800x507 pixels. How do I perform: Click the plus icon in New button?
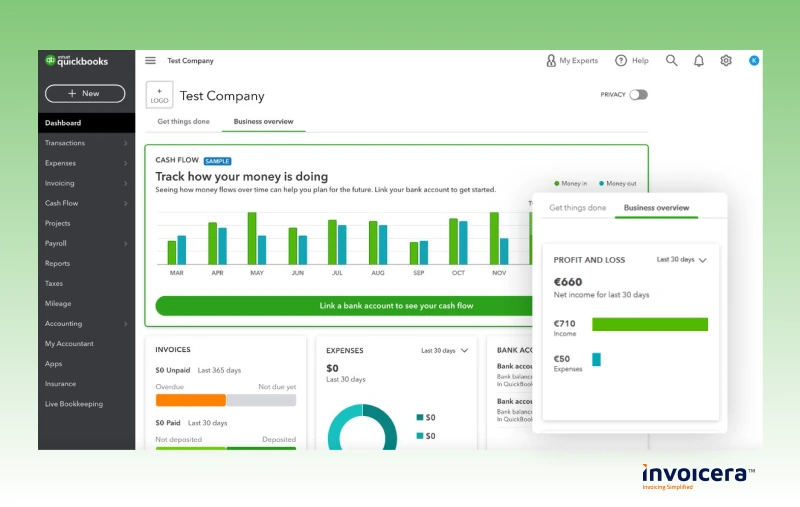click(72, 93)
